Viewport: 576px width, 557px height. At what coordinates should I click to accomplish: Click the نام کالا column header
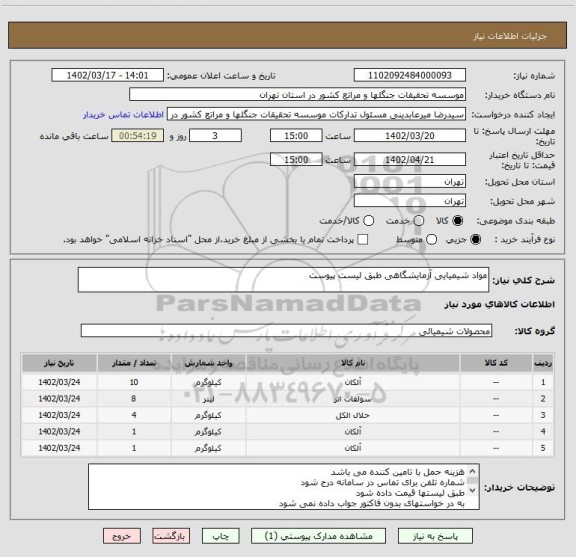click(x=353, y=363)
